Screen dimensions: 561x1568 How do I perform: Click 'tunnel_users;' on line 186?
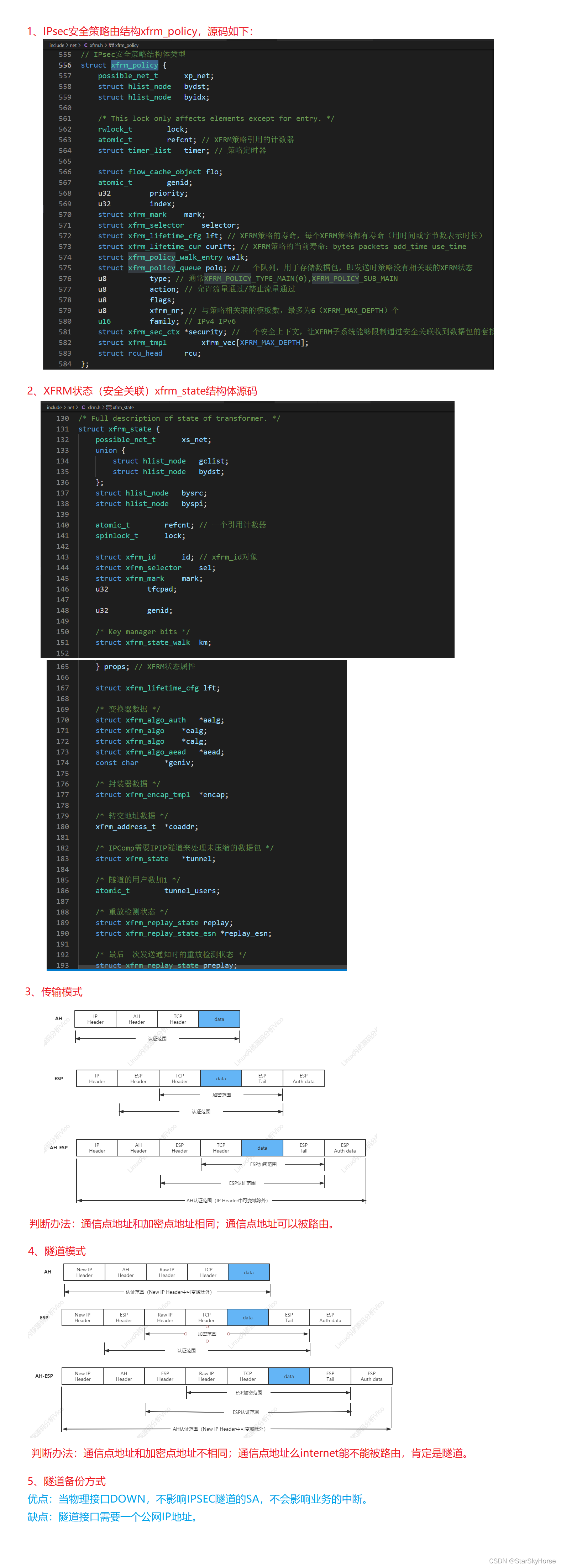[192, 891]
